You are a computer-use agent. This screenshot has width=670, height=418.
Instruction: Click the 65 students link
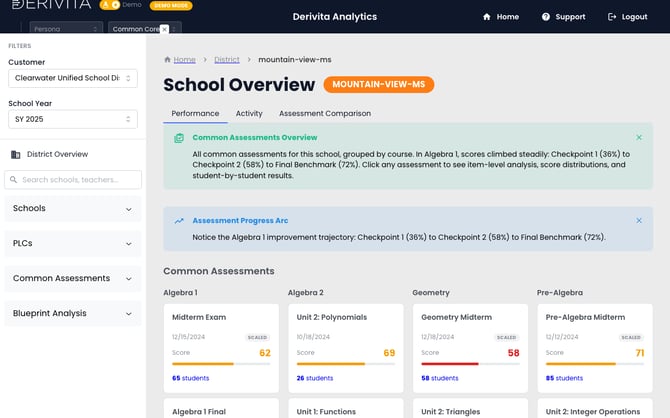(x=191, y=378)
